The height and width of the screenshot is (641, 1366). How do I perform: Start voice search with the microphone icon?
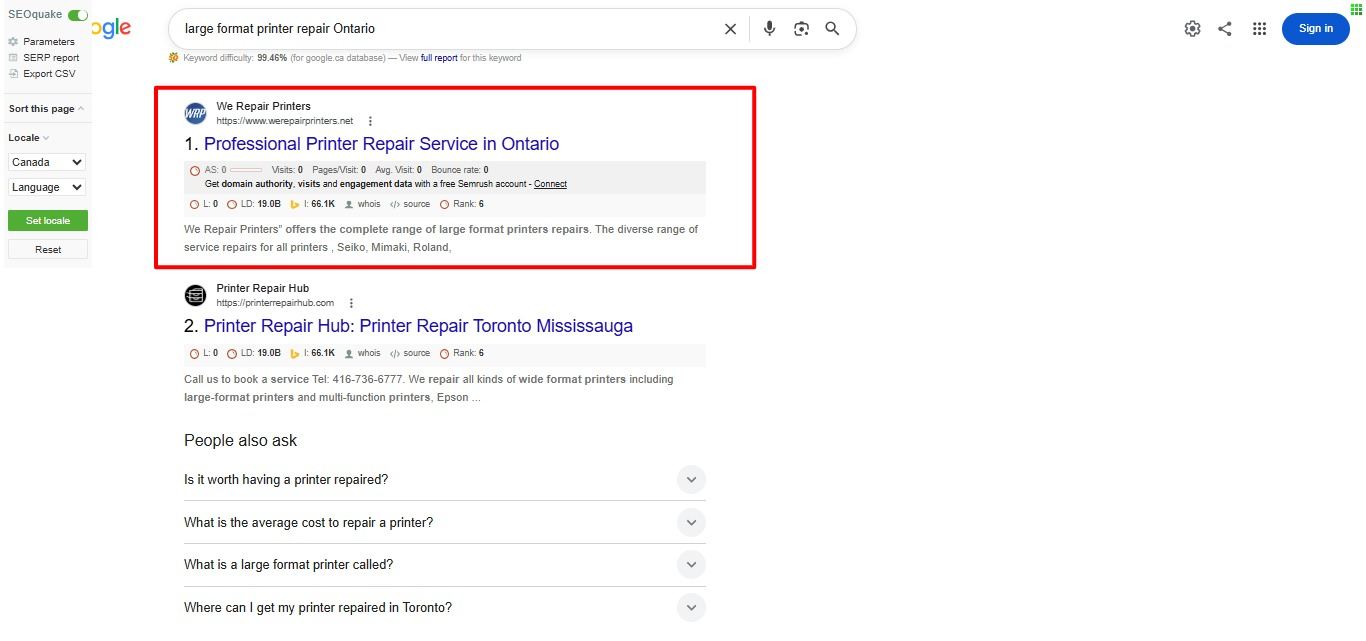pos(769,29)
